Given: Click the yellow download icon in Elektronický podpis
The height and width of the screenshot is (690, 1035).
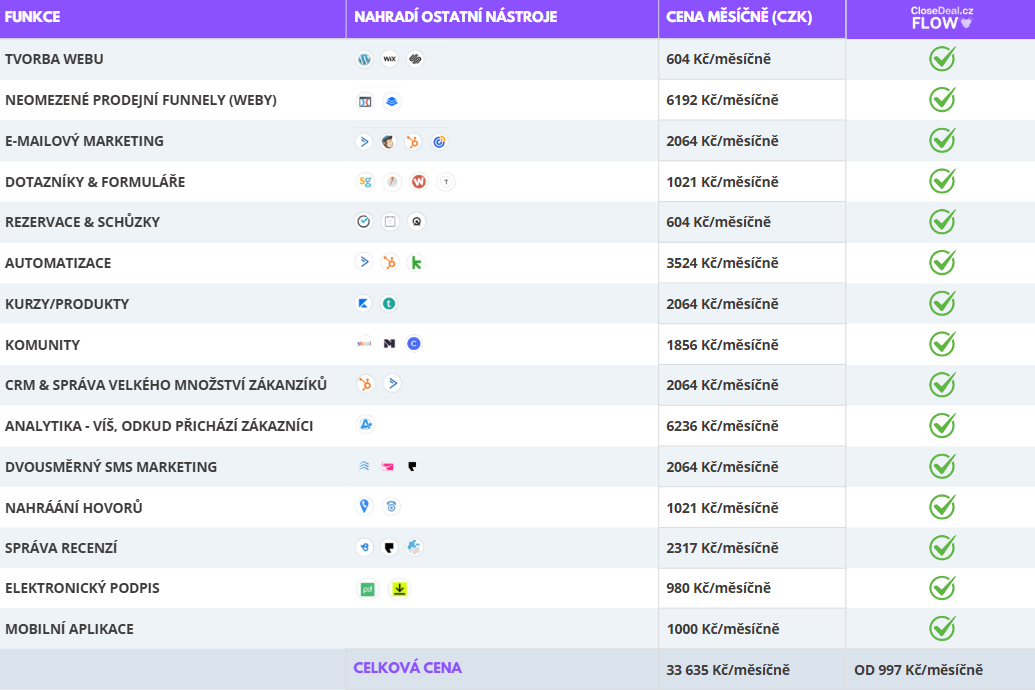Looking at the screenshot, I should 399,589.
